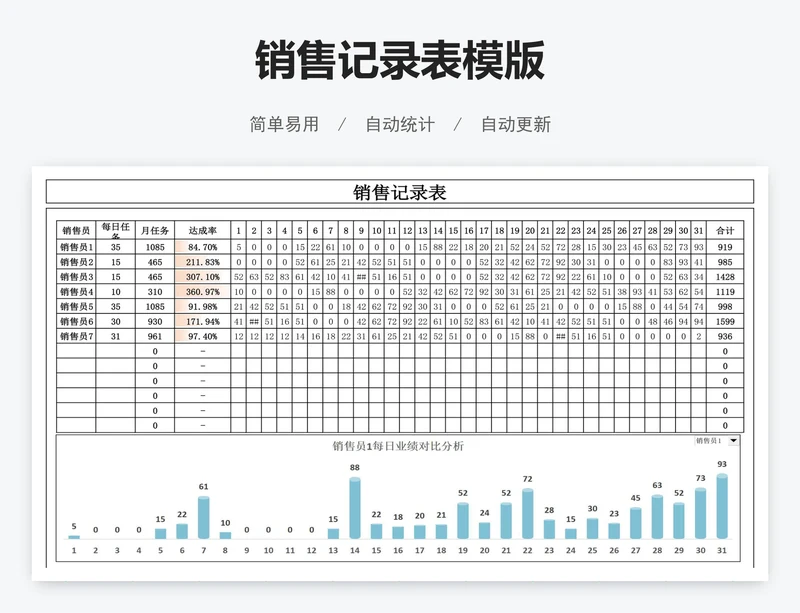
Task: Click 销售员6's monthly task cell 930
Action: coord(155,321)
